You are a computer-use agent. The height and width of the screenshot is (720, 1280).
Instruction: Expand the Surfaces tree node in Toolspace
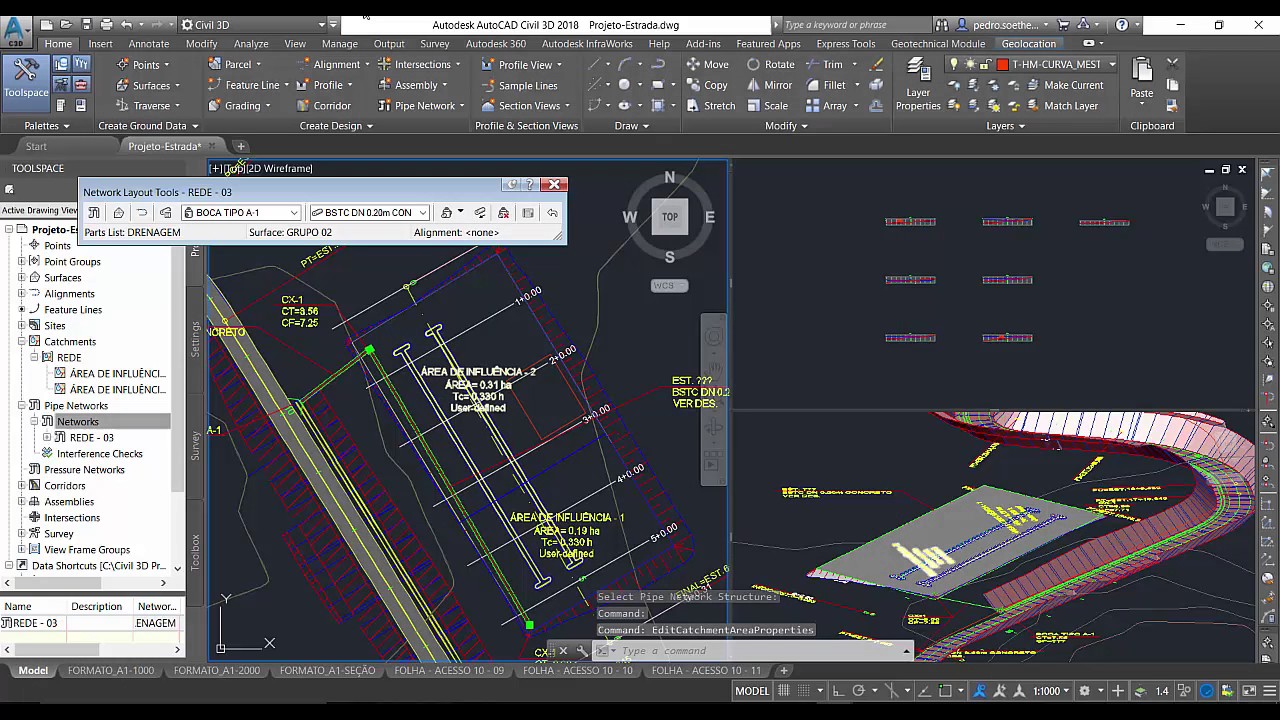[x=22, y=278]
